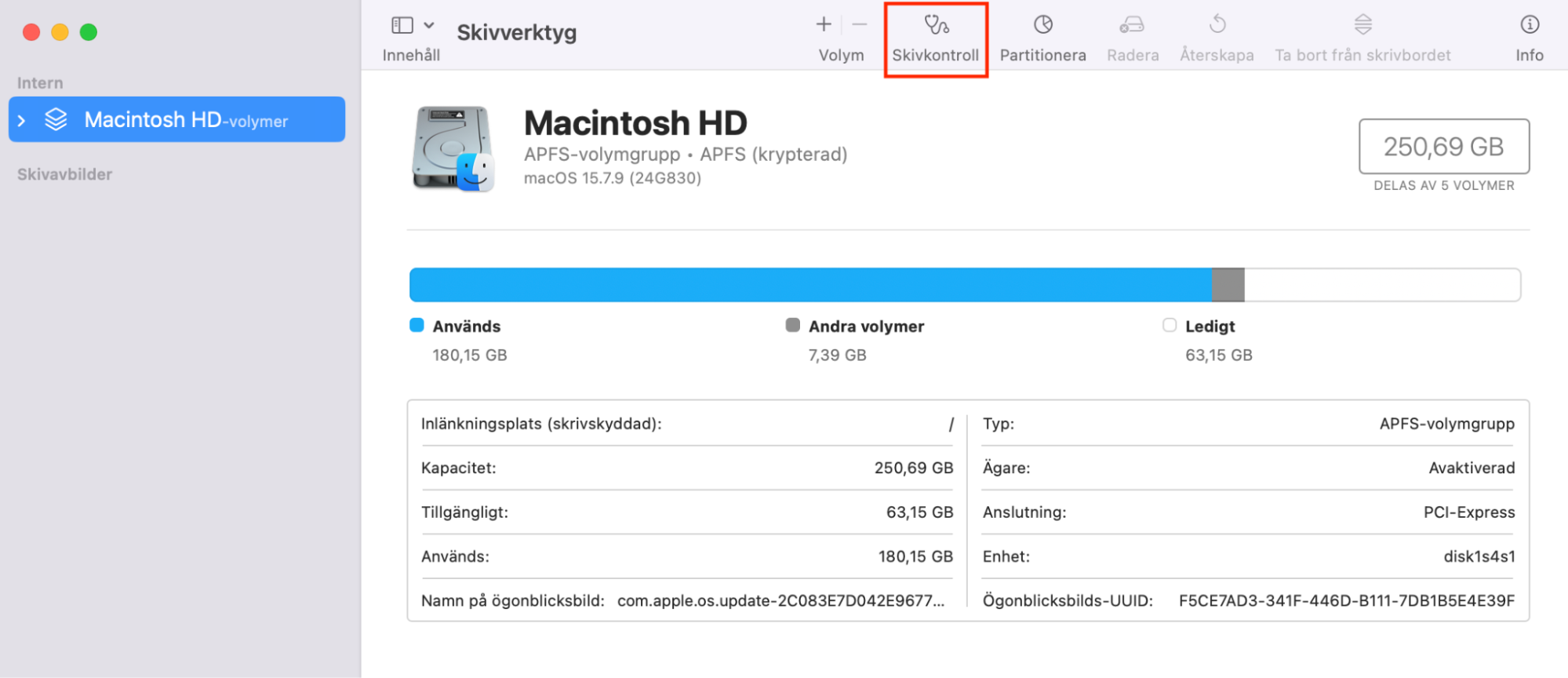This screenshot has width=1568, height=678.
Task: Expand the Macintosh HD volume group
Action: tap(22, 120)
